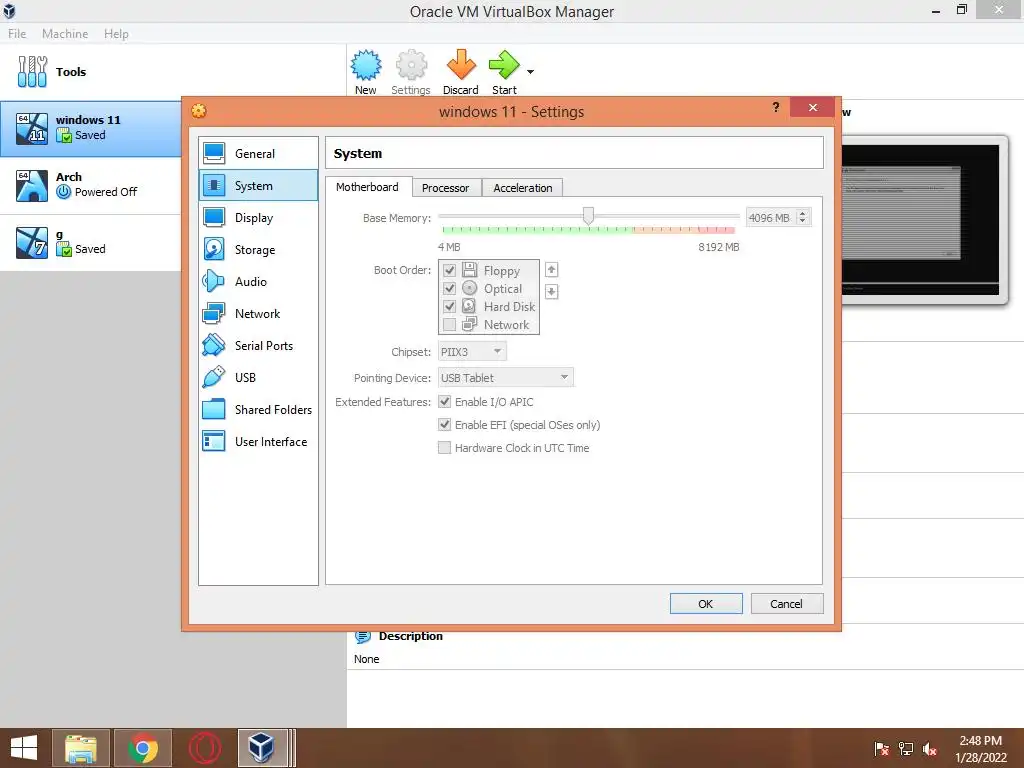Click the help question mark in Settings
The width and height of the screenshot is (1024, 768).
[776, 107]
